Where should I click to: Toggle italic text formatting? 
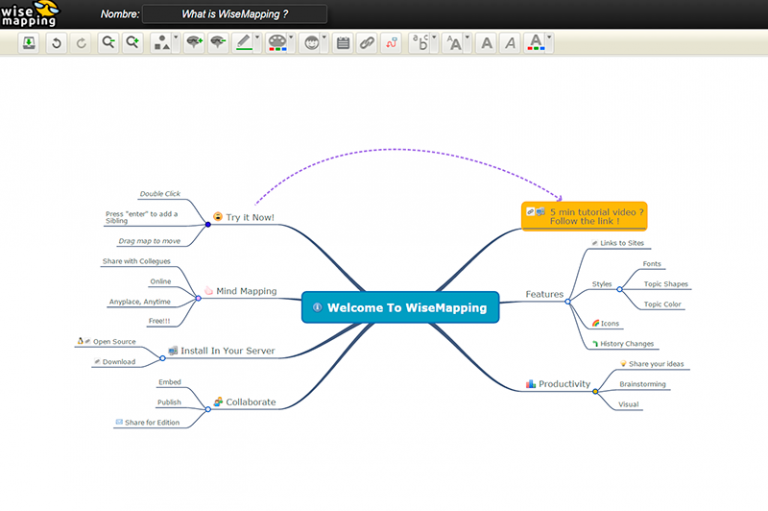(x=510, y=43)
